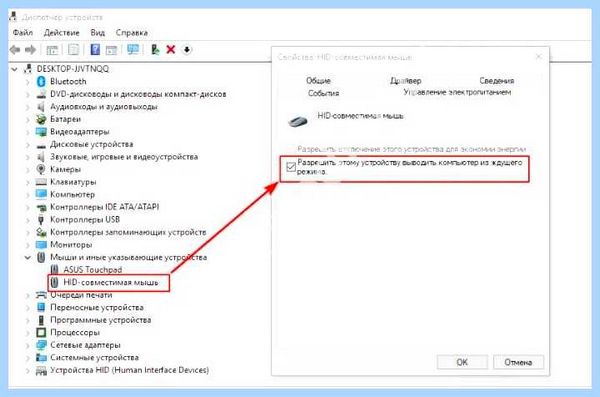Viewport: 600px width, 397px height.
Task: Click the mouse icon in properties dialog
Action: pyautogui.click(x=298, y=121)
